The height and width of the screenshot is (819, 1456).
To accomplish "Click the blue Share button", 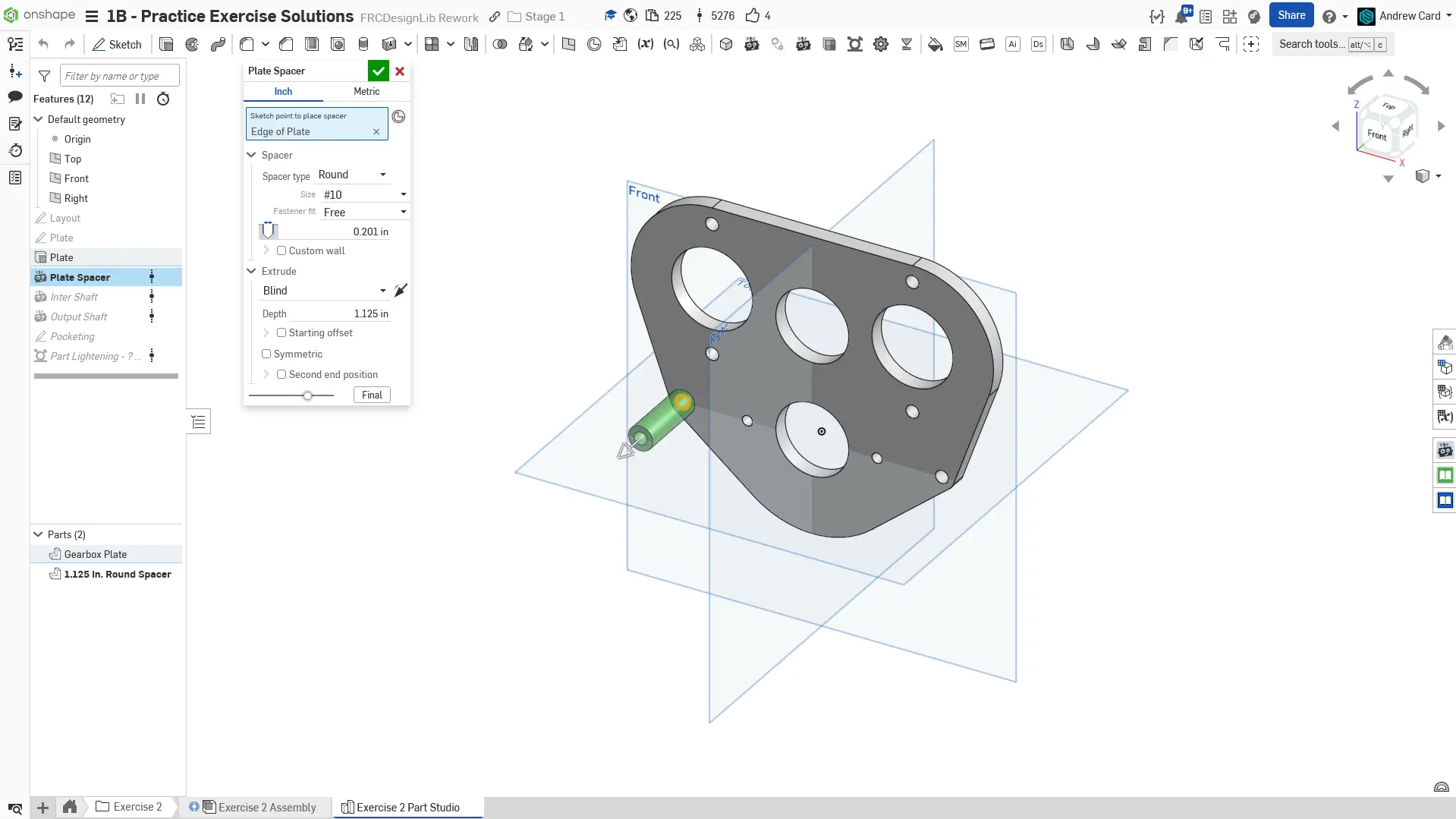I will [x=1291, y=16].
